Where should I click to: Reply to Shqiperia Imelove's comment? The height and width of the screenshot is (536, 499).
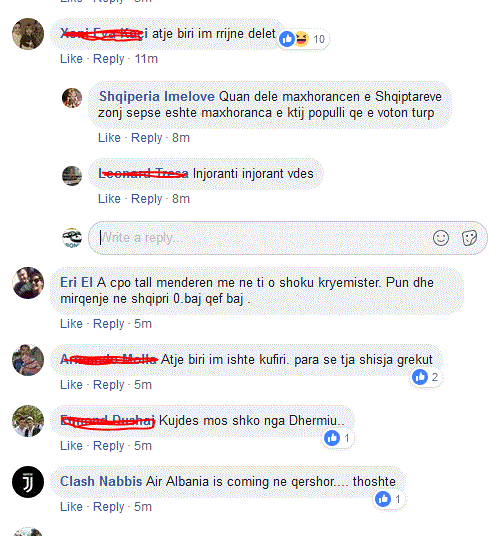[147, 138]
